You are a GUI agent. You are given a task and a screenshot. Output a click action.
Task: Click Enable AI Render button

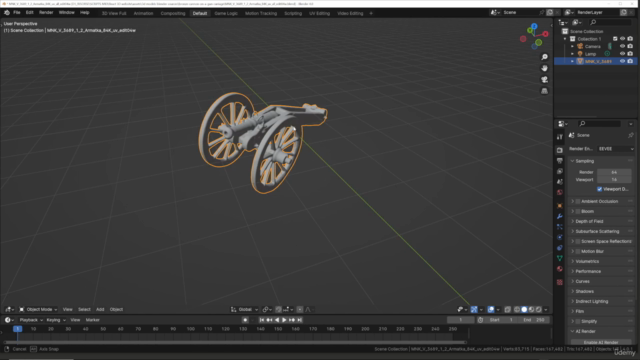click(601, 342)
